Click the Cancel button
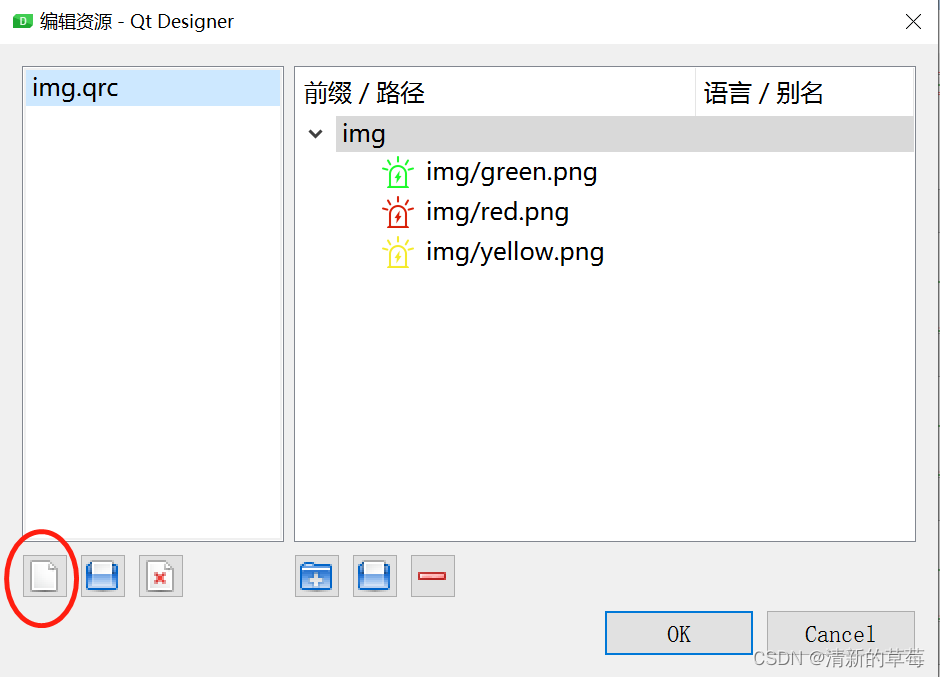The width and height of the screenshot is (940, 677). [840, 633]
